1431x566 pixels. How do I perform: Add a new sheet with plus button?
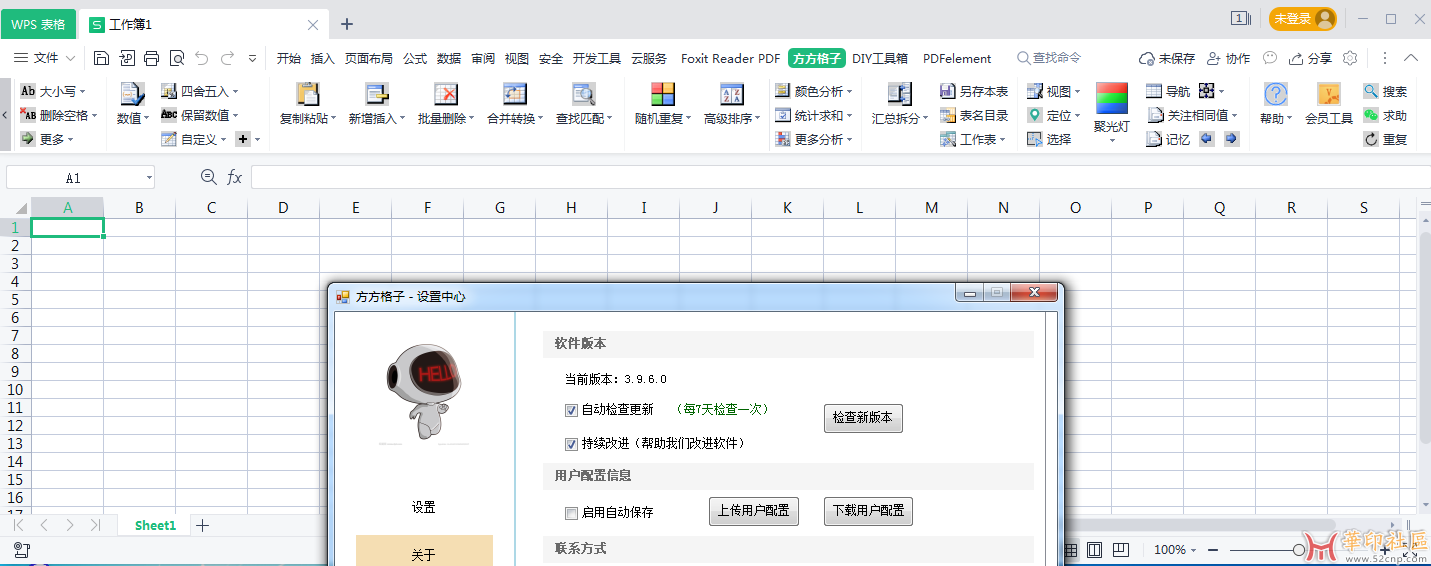coord(203,525)
